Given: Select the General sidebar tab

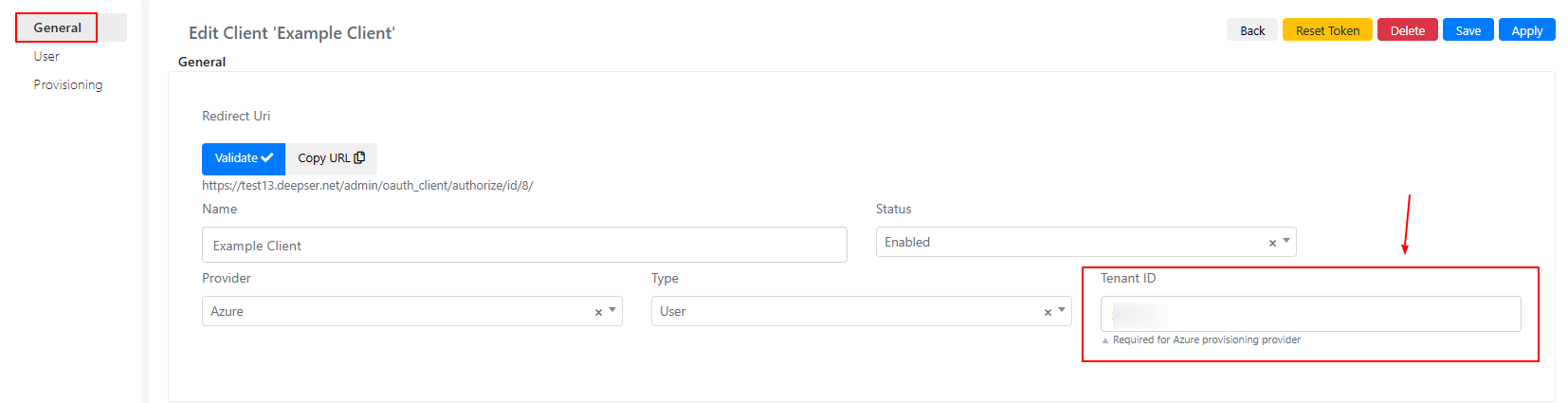Looking at the screenshot, I should 57,27.
